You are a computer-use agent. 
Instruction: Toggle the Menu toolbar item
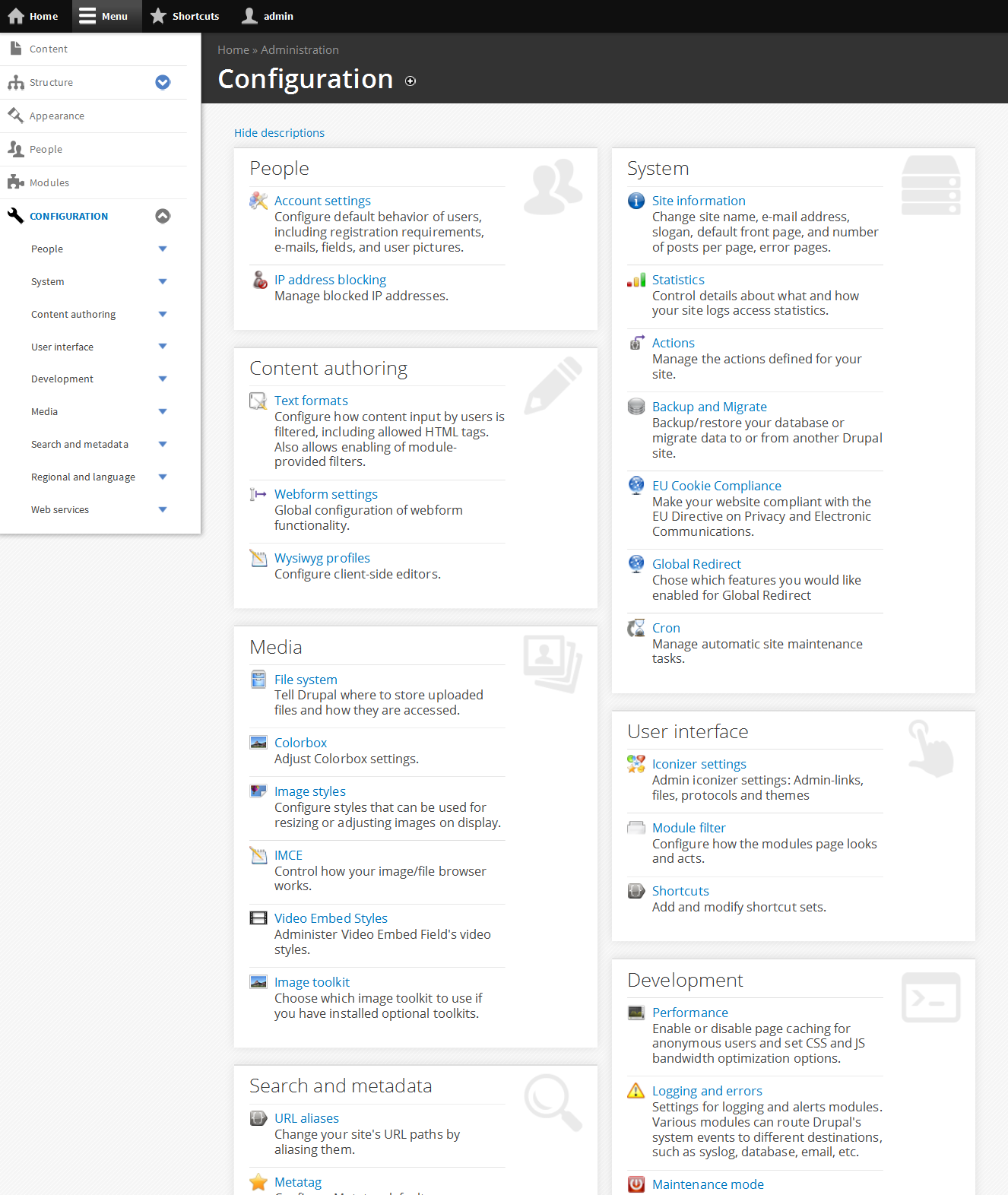(106, 16)
